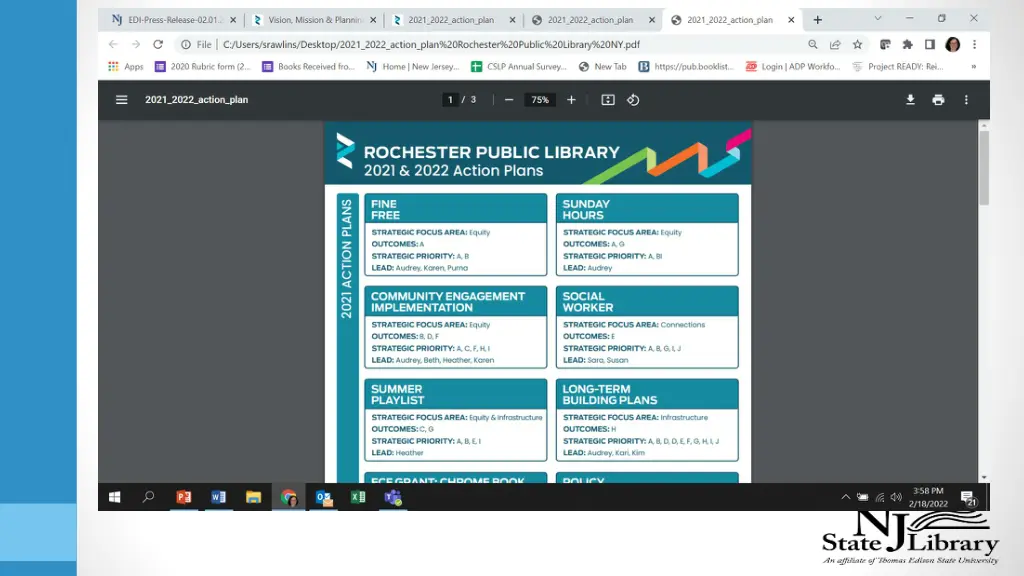Open the pub.booklist bookmark
This screenshot has height=576, width=1024.
click(686, 67)
